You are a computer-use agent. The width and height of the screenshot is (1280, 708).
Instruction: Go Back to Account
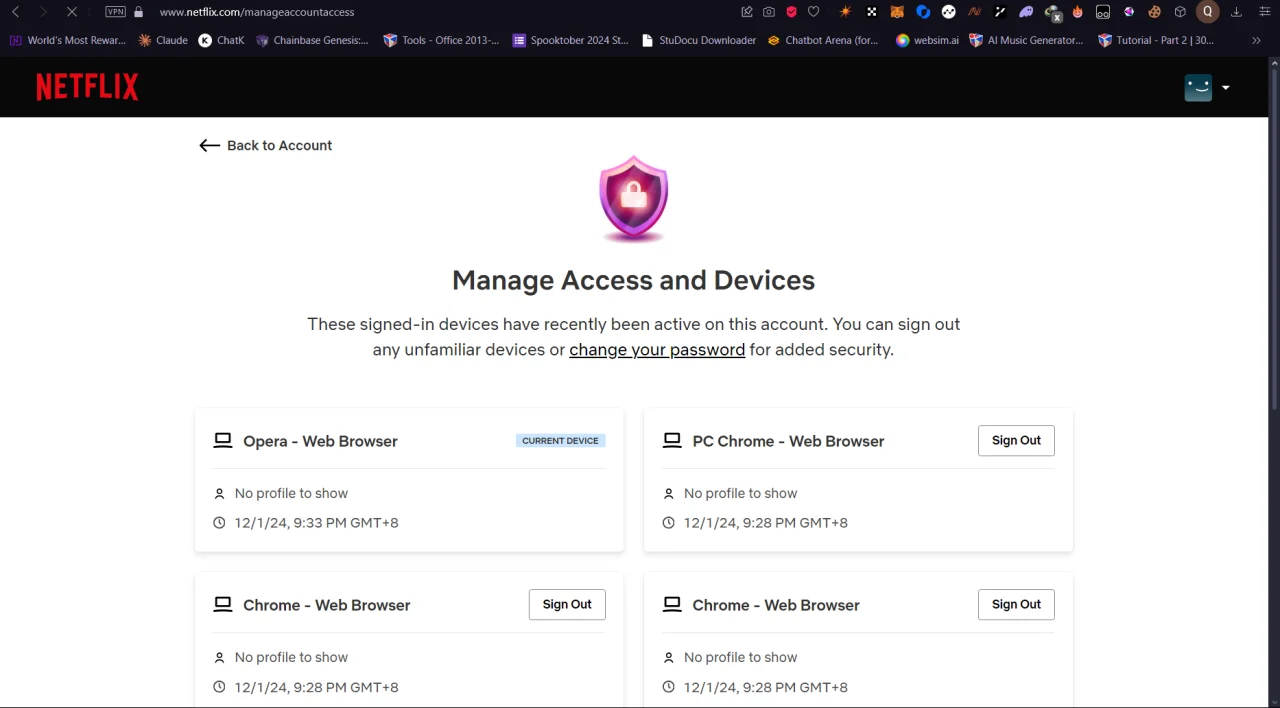(265, 145)
